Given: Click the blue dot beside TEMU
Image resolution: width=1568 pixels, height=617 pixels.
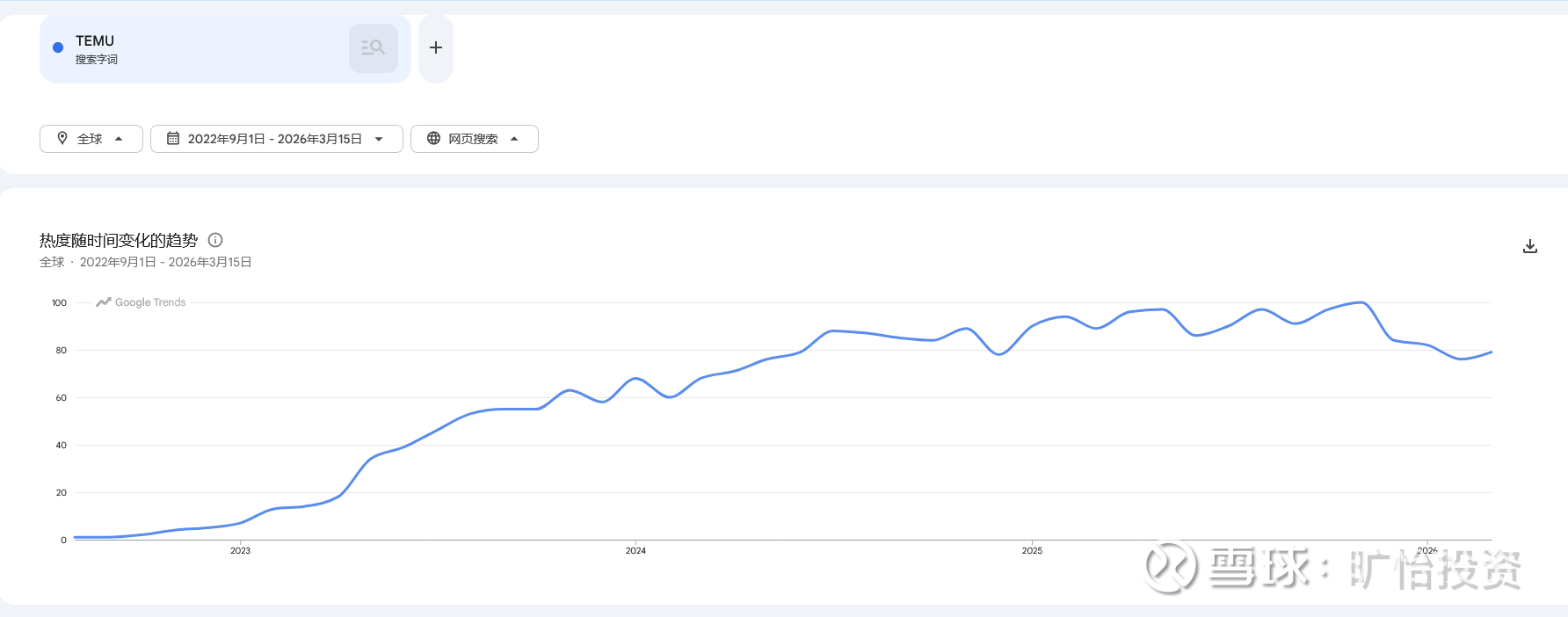Looking at the screenshot, I should pos(58,47).
